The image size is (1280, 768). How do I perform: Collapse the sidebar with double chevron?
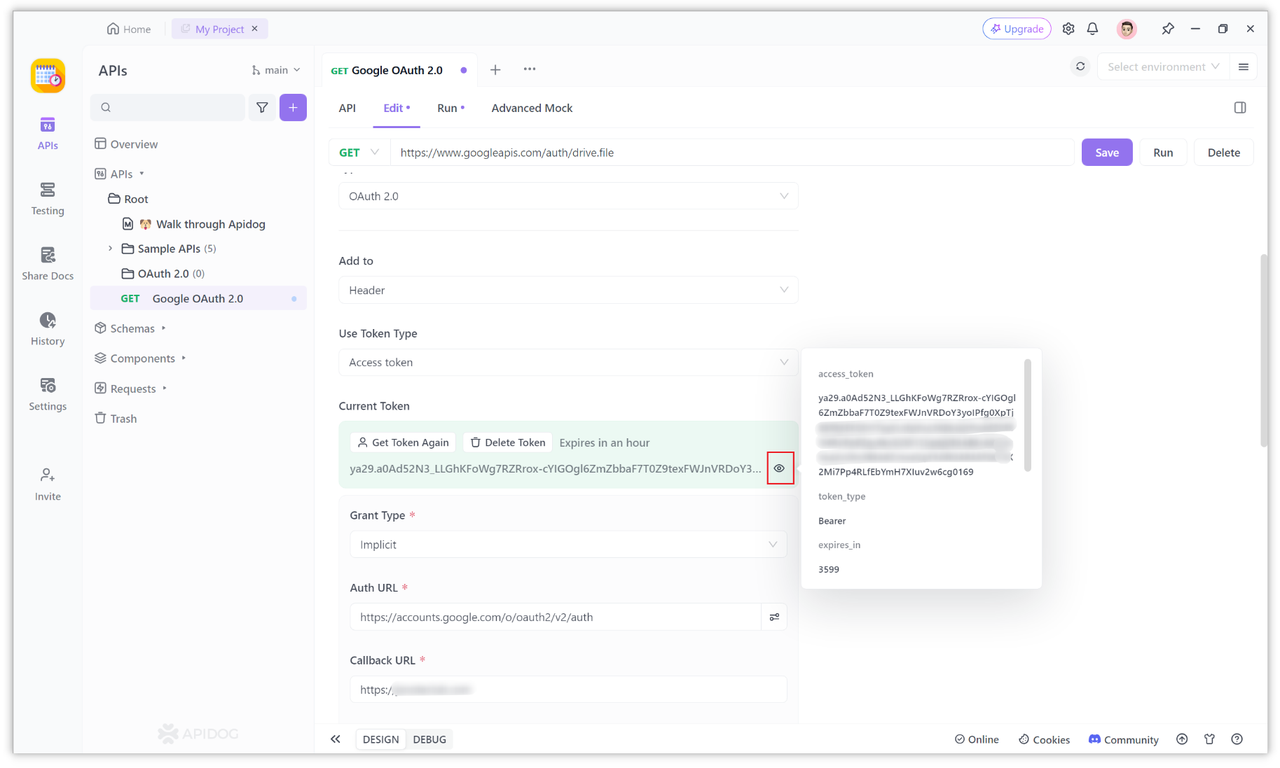(336, 739)
